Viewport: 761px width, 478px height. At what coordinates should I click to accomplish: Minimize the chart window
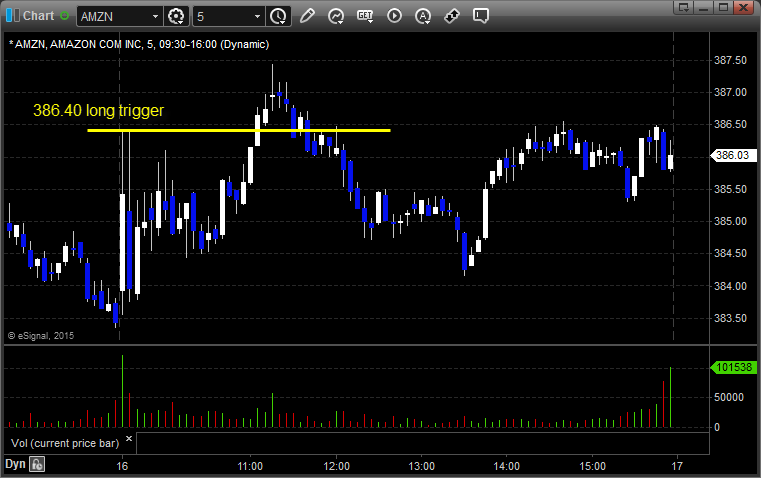click(x=704, y=7)
